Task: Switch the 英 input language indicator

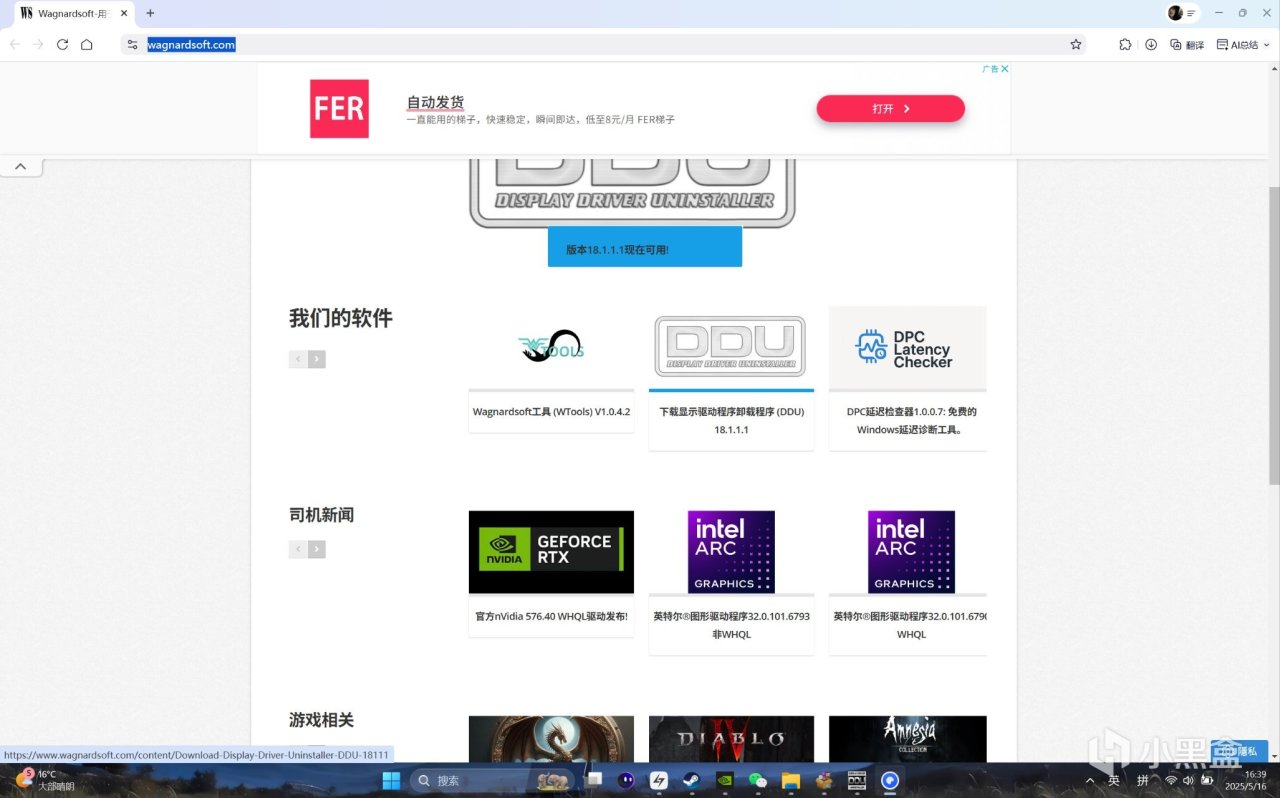Action: [1114, 780]
